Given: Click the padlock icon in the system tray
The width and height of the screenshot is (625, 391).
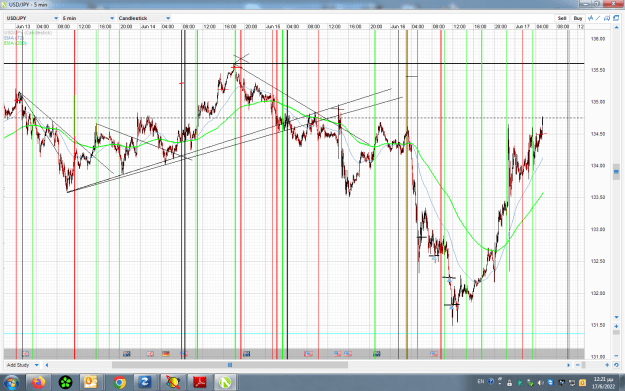Looking at the screenshot, I should (509, 383).
